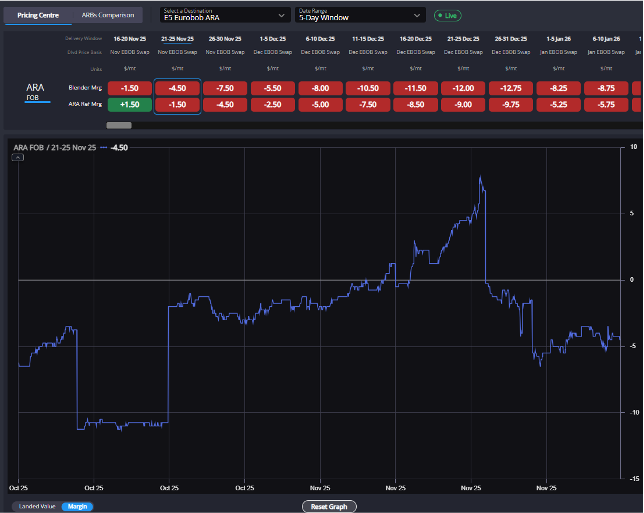The height and width of the screenshot is (513, 644).
Task: Click ARA Ref Mrg cell showing -2.50
Action: (x=273, y=105)
